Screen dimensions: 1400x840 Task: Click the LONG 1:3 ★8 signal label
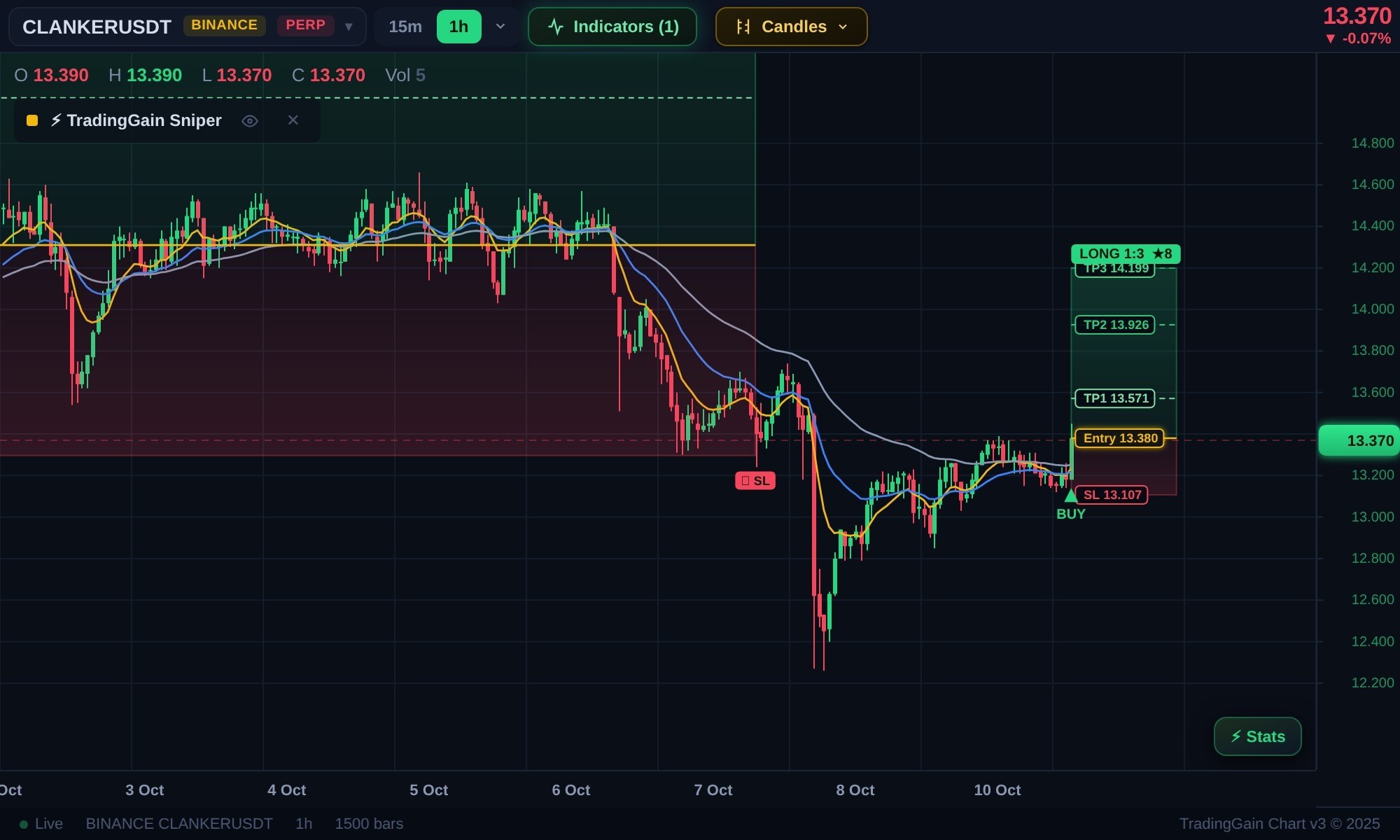point(1126,253)
